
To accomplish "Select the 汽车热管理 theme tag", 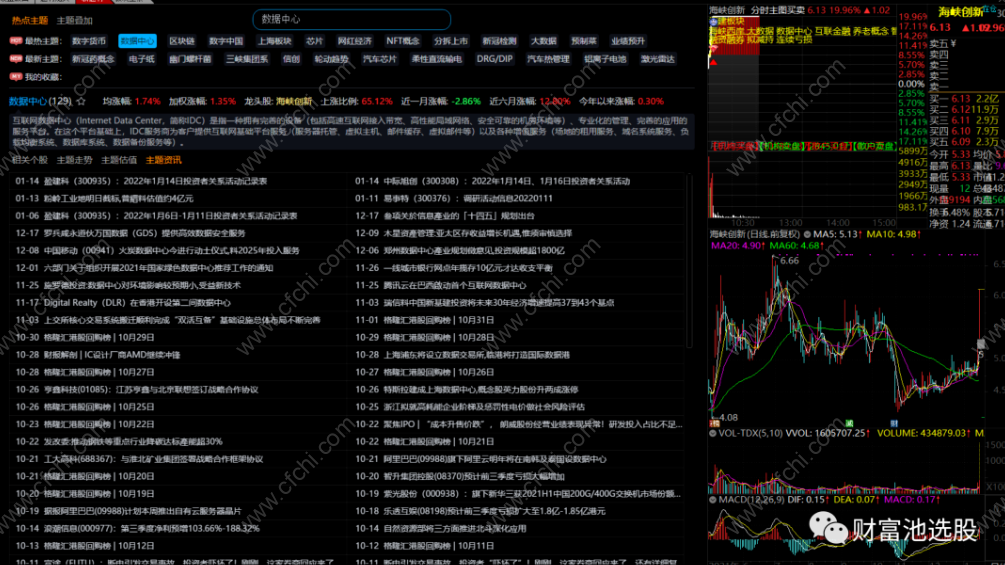I will tap(548, 59).
